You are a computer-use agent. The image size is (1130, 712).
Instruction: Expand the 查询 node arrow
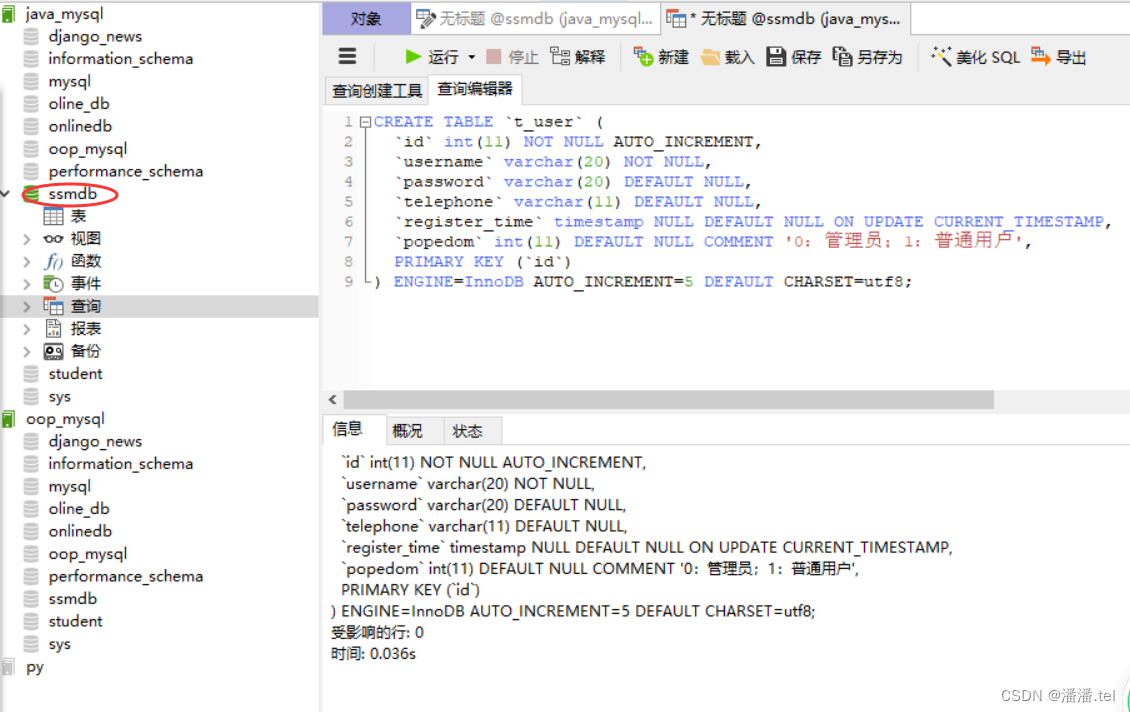tap(27, 306)
